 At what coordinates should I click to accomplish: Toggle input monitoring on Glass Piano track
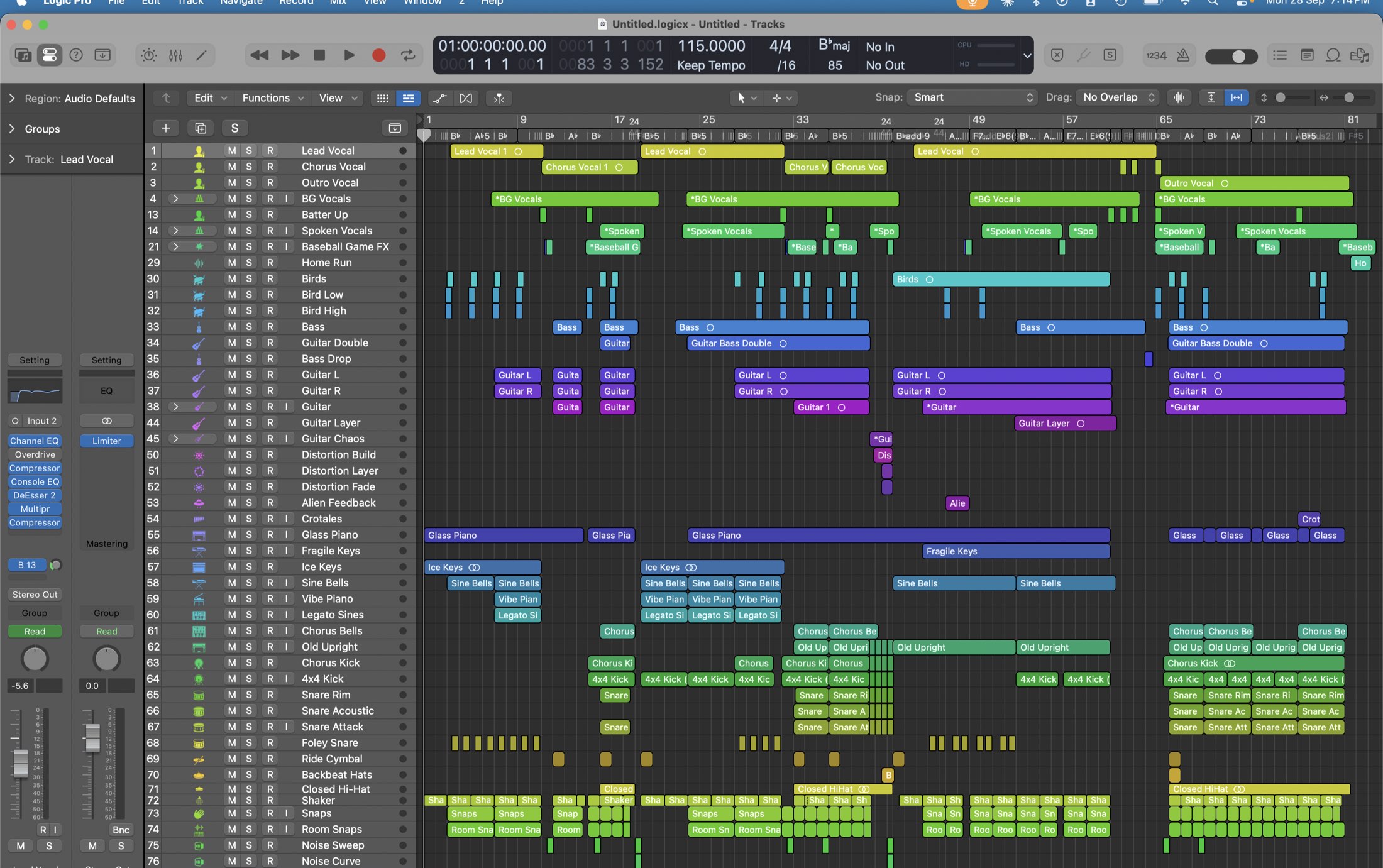(287, 535)
